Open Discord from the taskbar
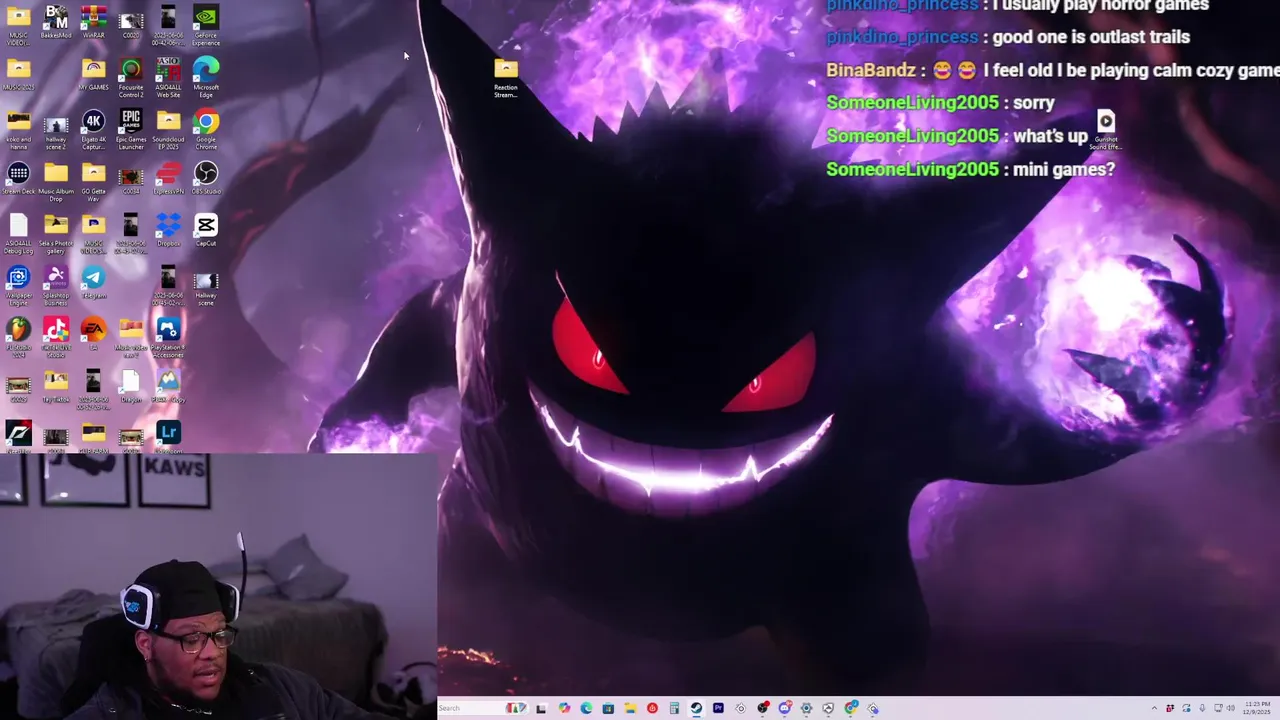The image size is (1280, 720). pos(785,708)
